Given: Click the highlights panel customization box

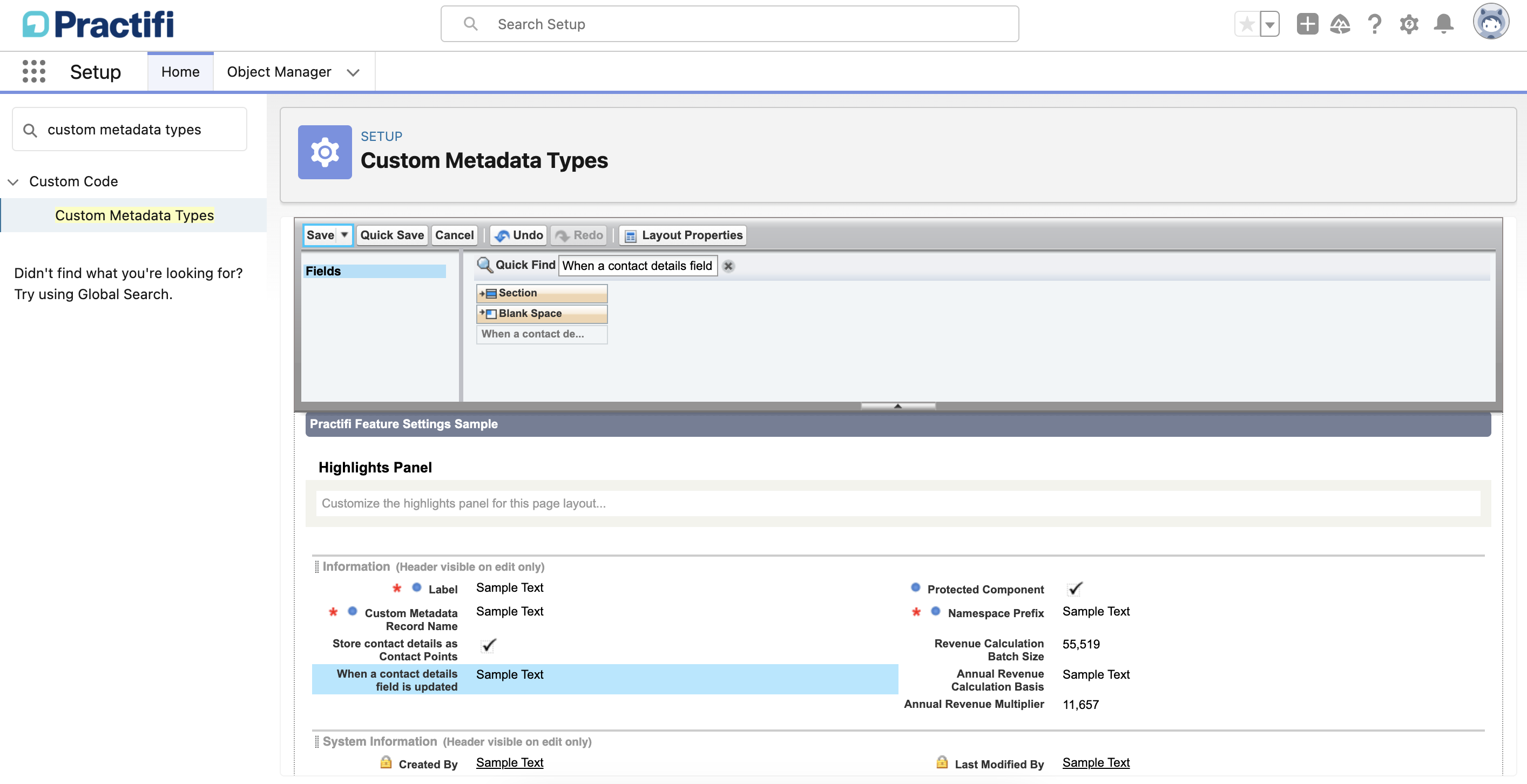Looking at the screenshot, I should tap(898, 504).
